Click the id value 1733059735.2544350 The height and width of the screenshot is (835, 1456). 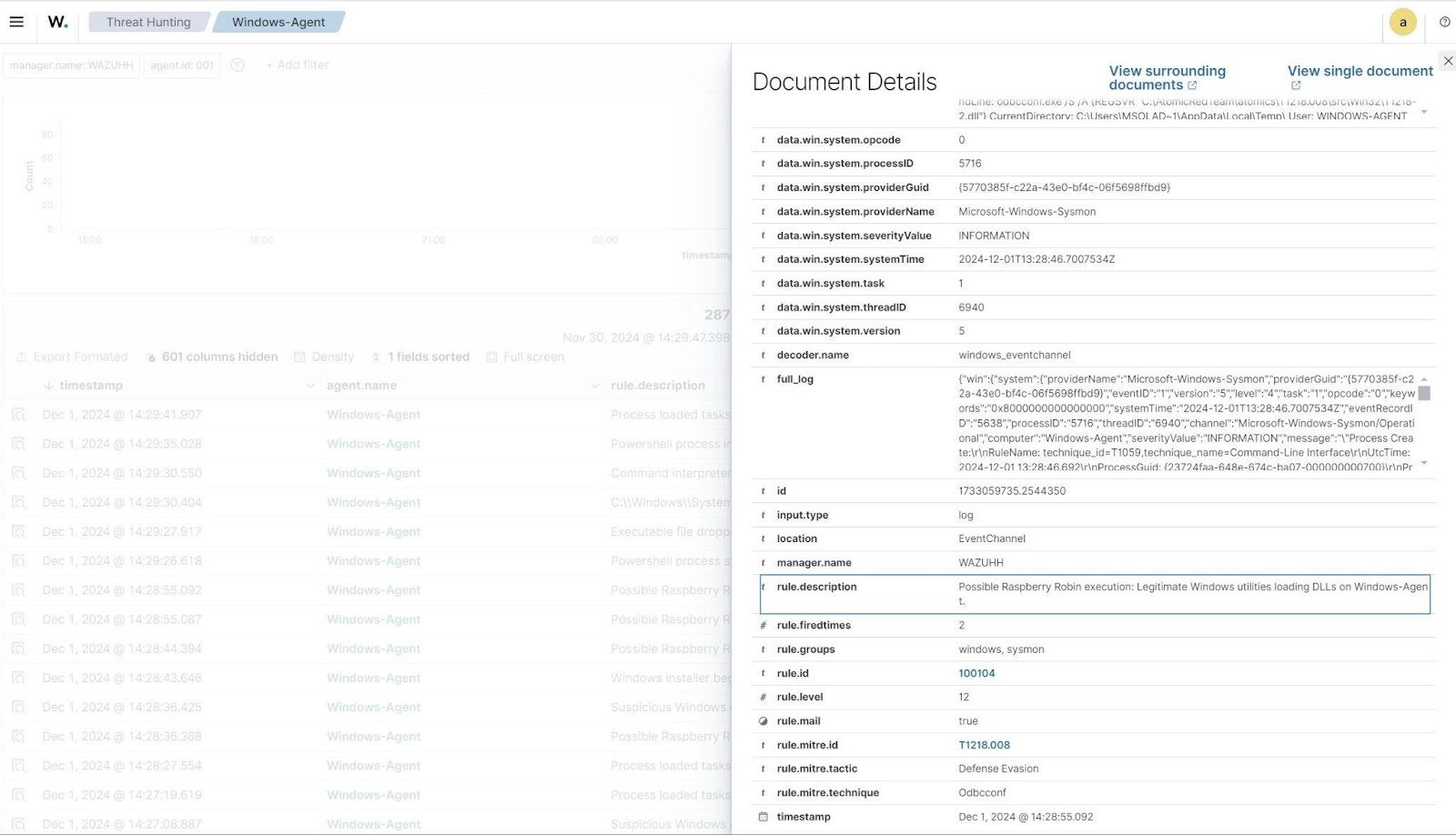tap(1012, 490)
